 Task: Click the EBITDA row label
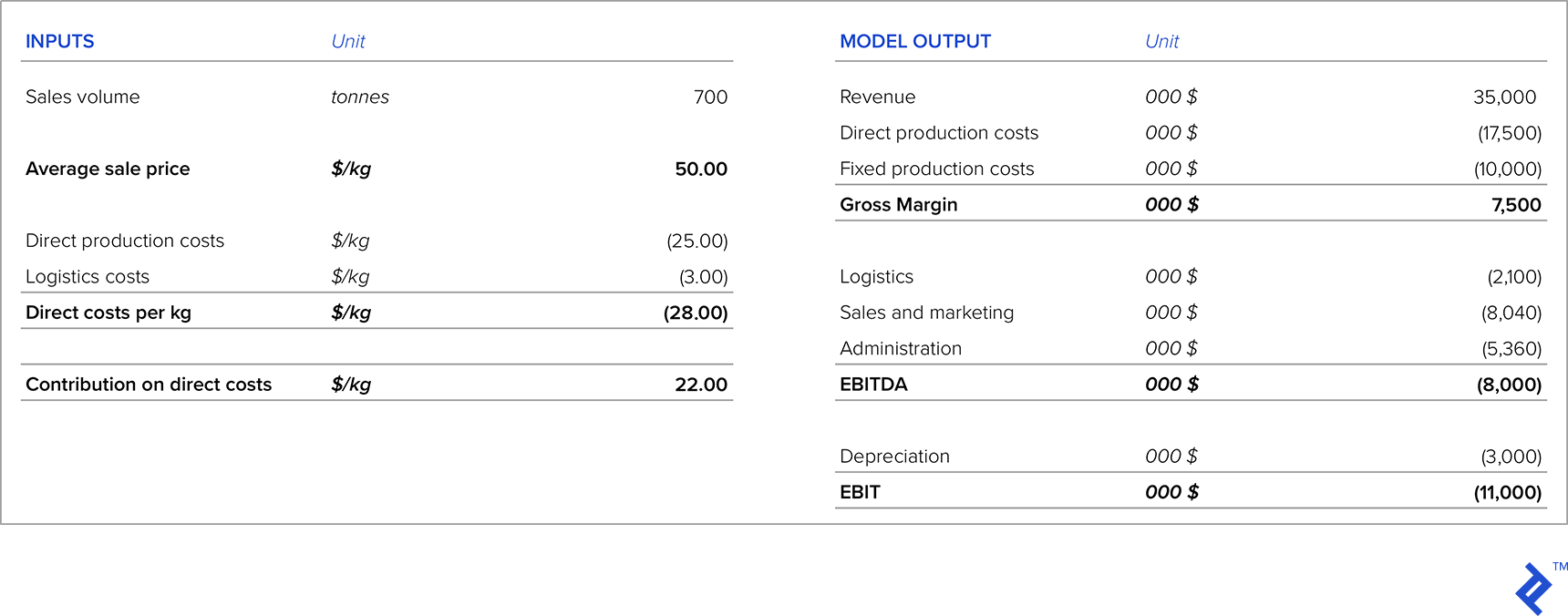pos(873,385)
